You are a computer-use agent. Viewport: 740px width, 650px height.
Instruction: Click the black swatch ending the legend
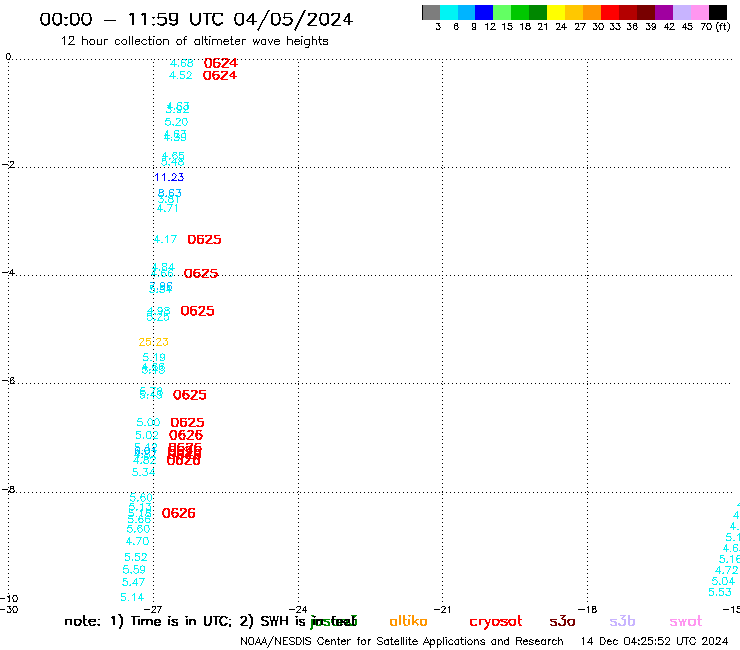[718, 12]
